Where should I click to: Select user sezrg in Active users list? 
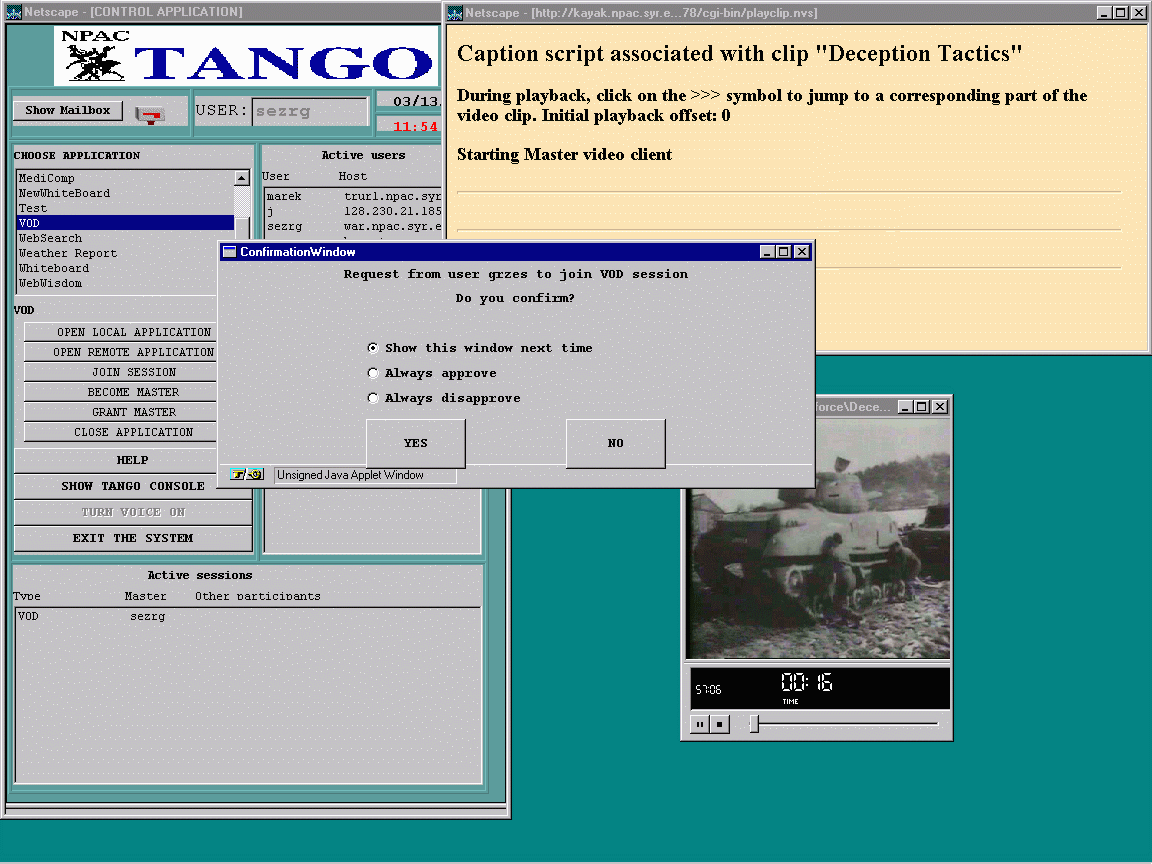click(x=353, y=226)
